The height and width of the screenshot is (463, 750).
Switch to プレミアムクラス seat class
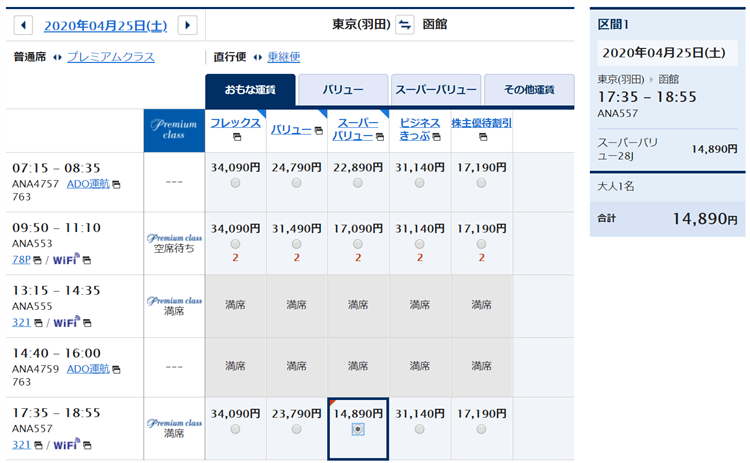coord(110,57)
